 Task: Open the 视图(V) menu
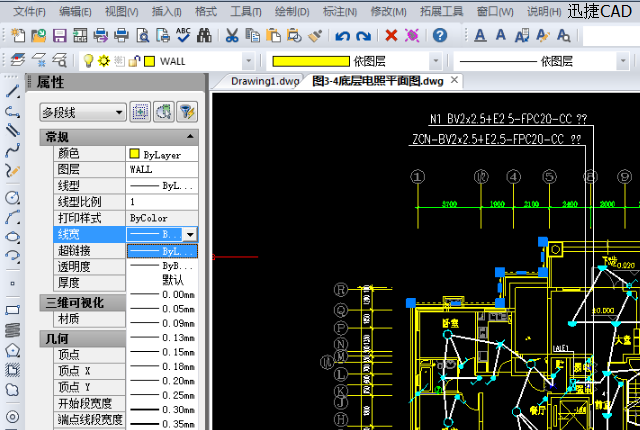(x=122, y=11)
